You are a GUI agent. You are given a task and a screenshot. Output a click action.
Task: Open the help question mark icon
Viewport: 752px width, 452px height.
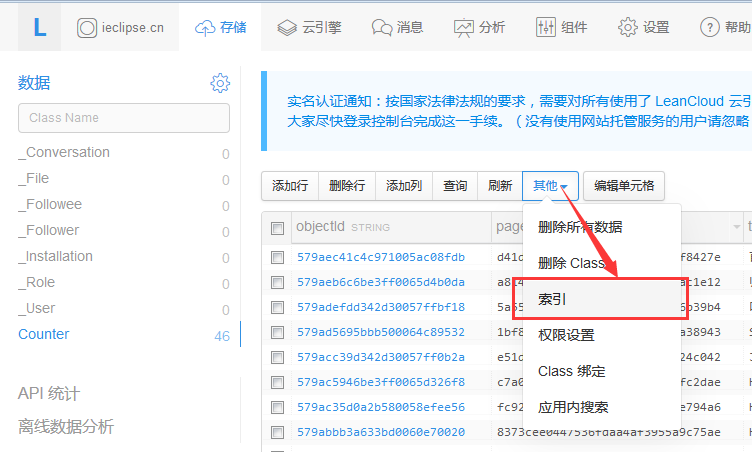tap(710, 27)
